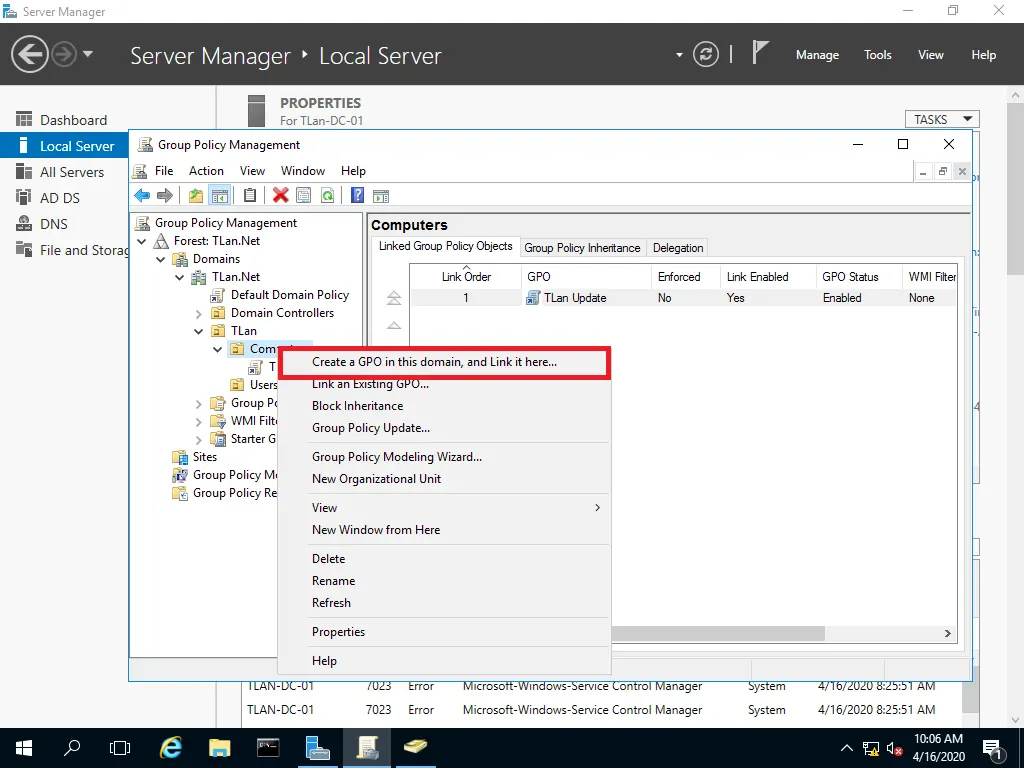Screen dimensions: 1024x768
Task: Collapse the Computers OU node
Action: [x=217, y=349]
